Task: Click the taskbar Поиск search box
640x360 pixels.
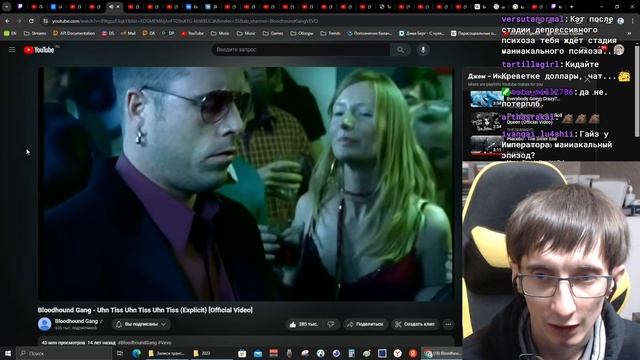Action: click(x=64, y=353)
